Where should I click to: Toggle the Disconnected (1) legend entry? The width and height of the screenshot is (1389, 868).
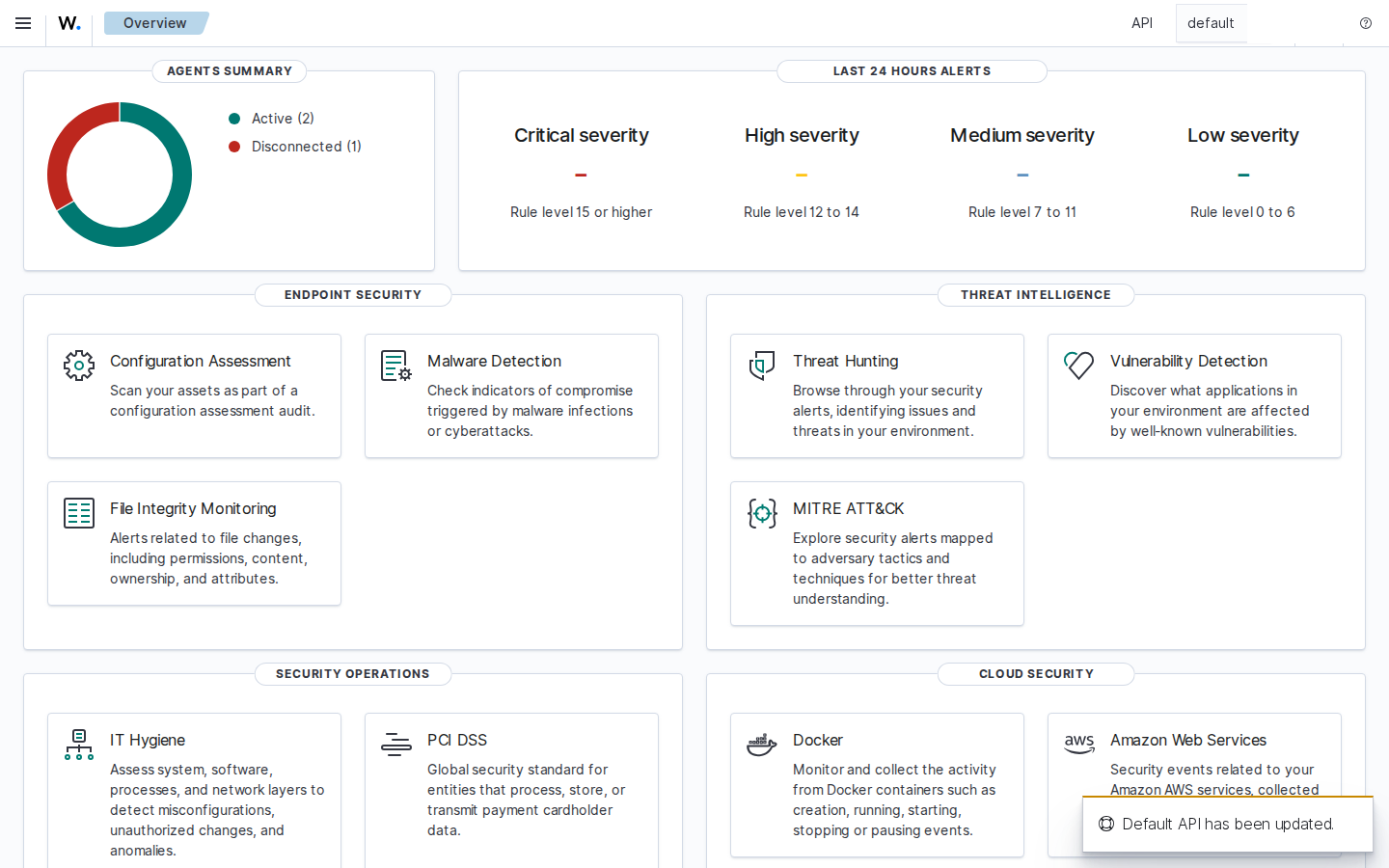tap(294, 147)
